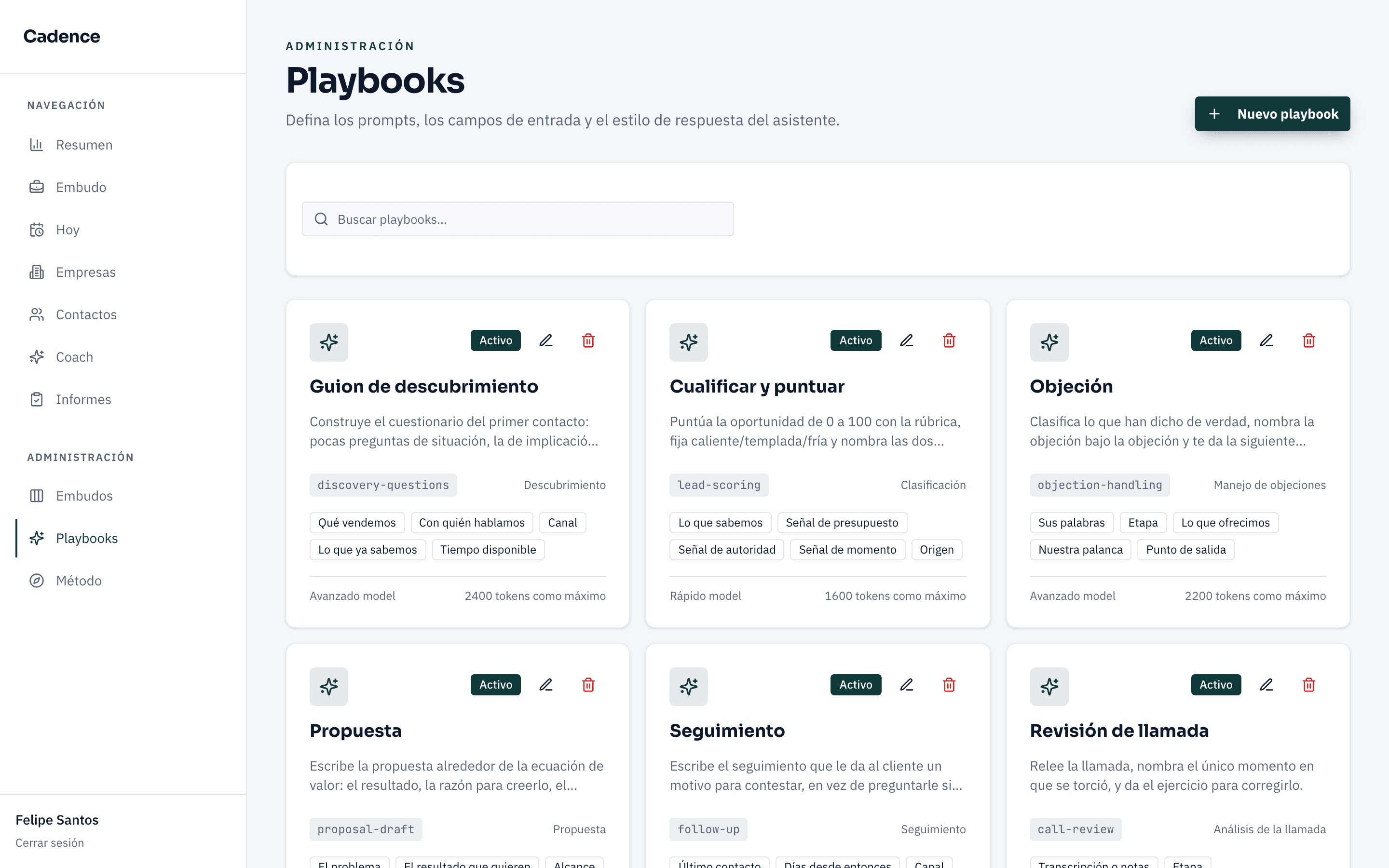Click the Embudos columns icon
Viewport: 1389px width, 868px height.
click(37, 496)
